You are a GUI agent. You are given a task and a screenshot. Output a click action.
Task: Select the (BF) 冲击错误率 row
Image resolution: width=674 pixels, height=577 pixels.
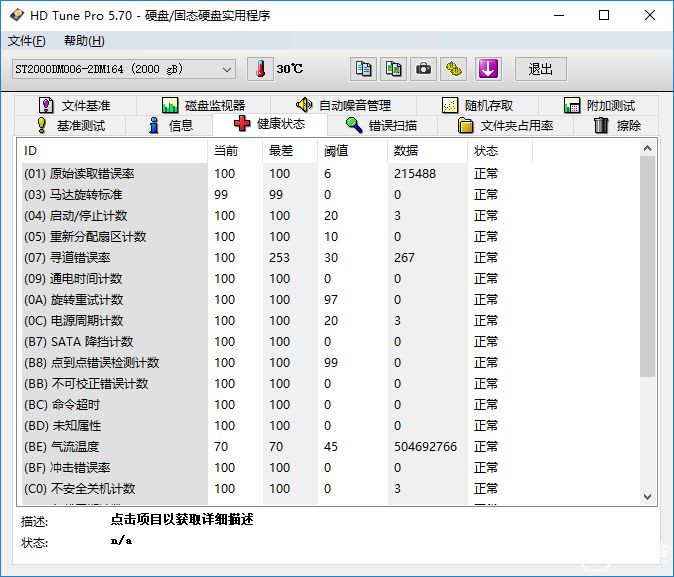click(277, 467)
